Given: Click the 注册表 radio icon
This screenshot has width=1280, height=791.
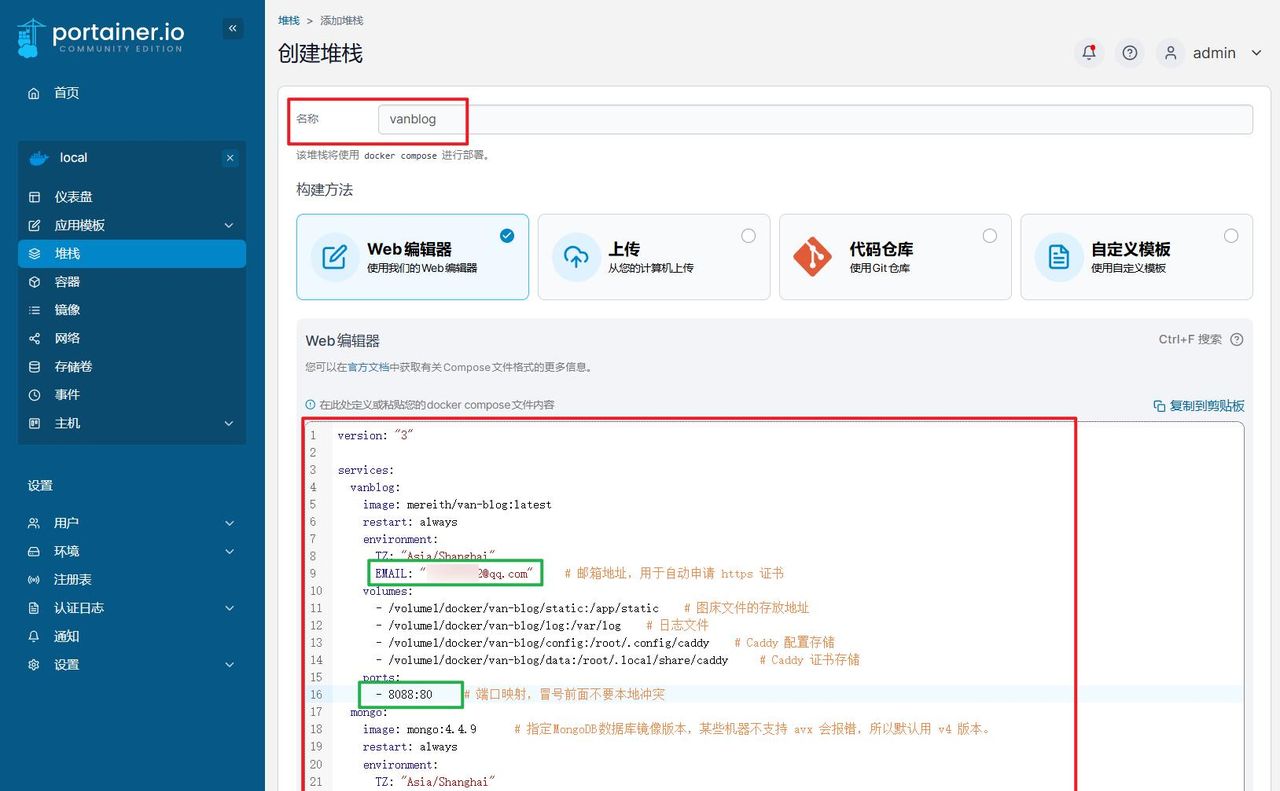Looking at the screenshot, I should point(35,580).
